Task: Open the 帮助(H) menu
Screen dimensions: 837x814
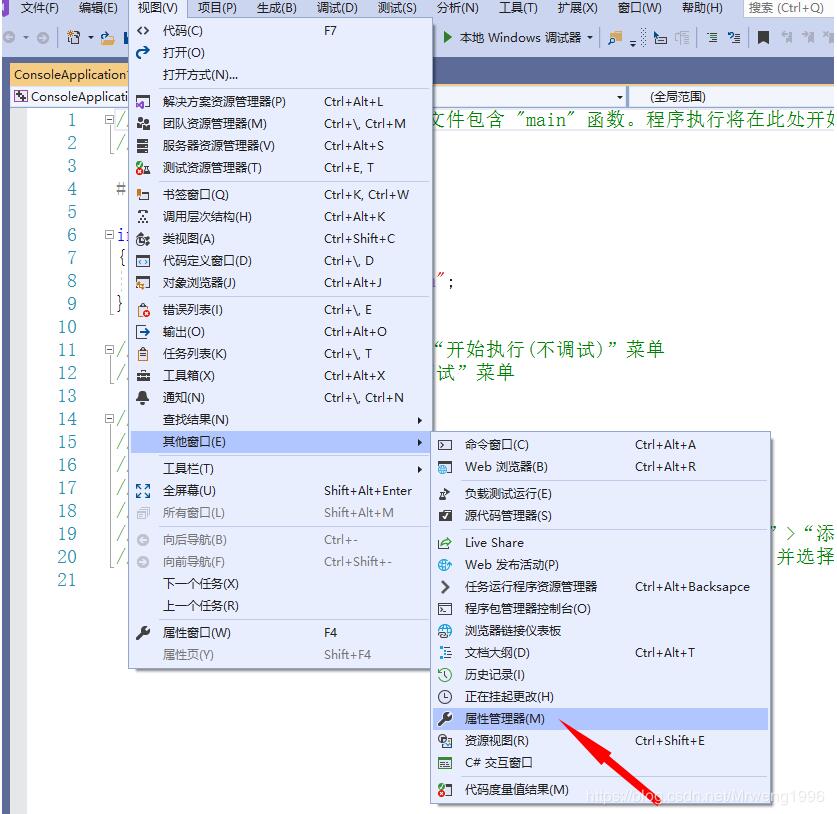Action: pyautogui.click(x=702, y=8)
